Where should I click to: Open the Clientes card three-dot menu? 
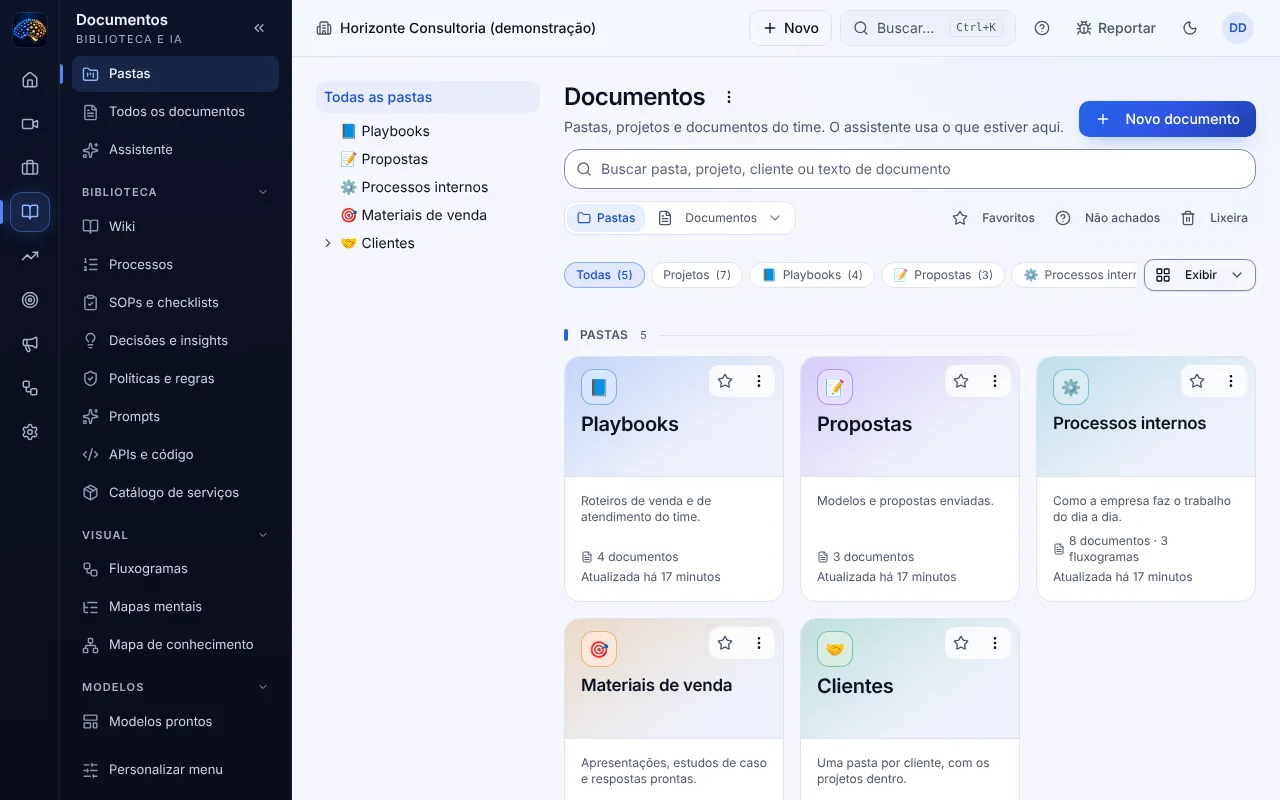click(995, 643)
